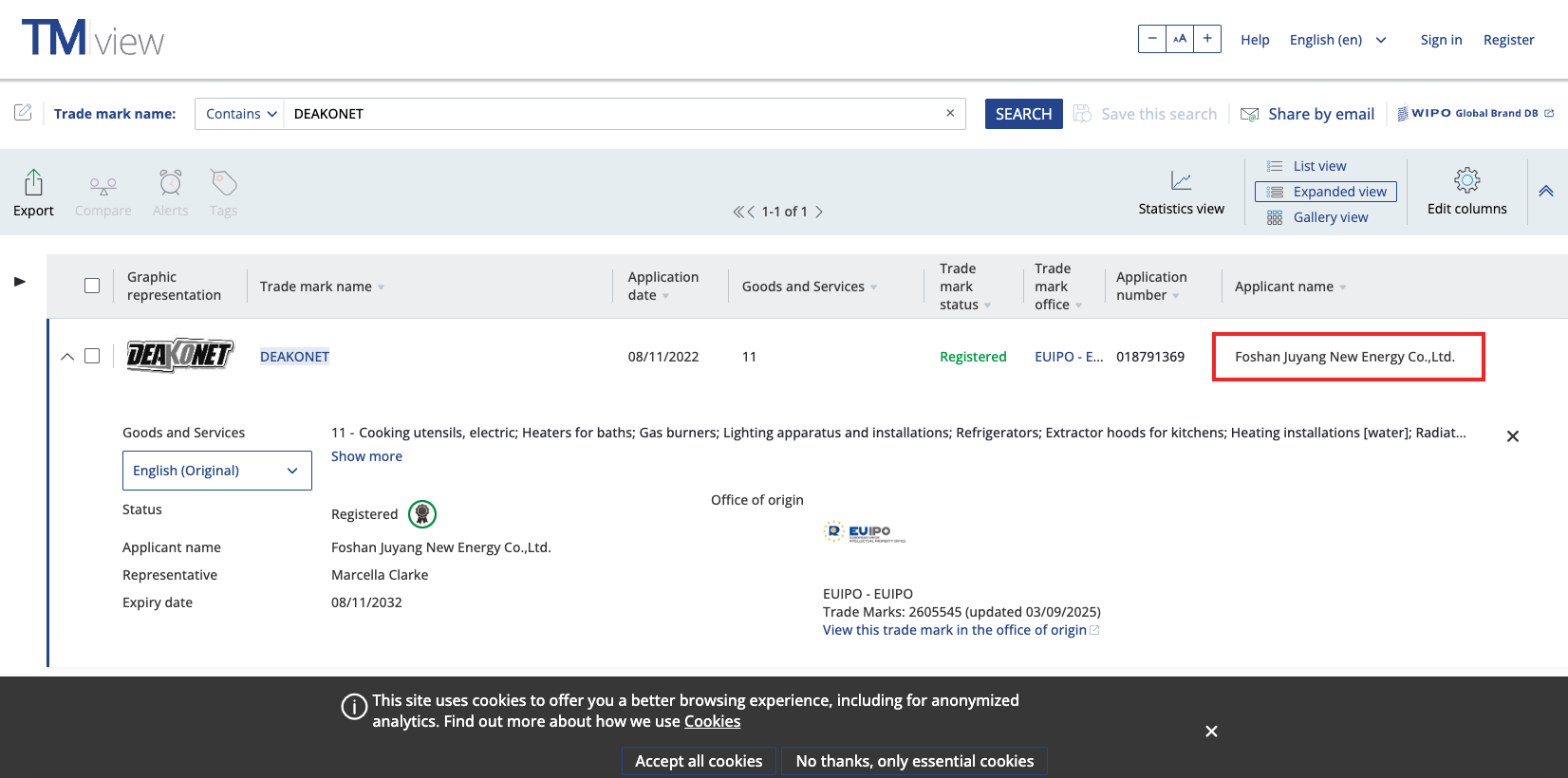Click Sign in
This screenshot has width=1568, height=778.
(x=1441, y=40)
